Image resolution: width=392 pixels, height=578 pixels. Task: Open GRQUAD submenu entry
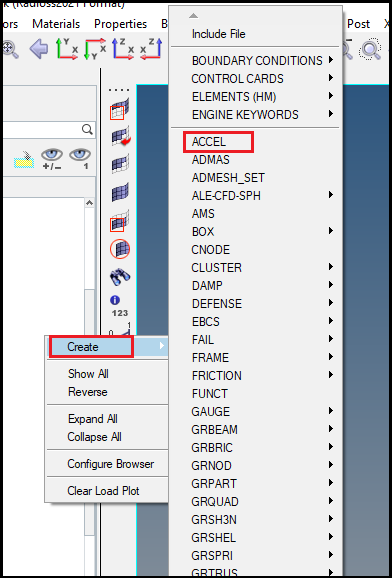tap(256, 501)
